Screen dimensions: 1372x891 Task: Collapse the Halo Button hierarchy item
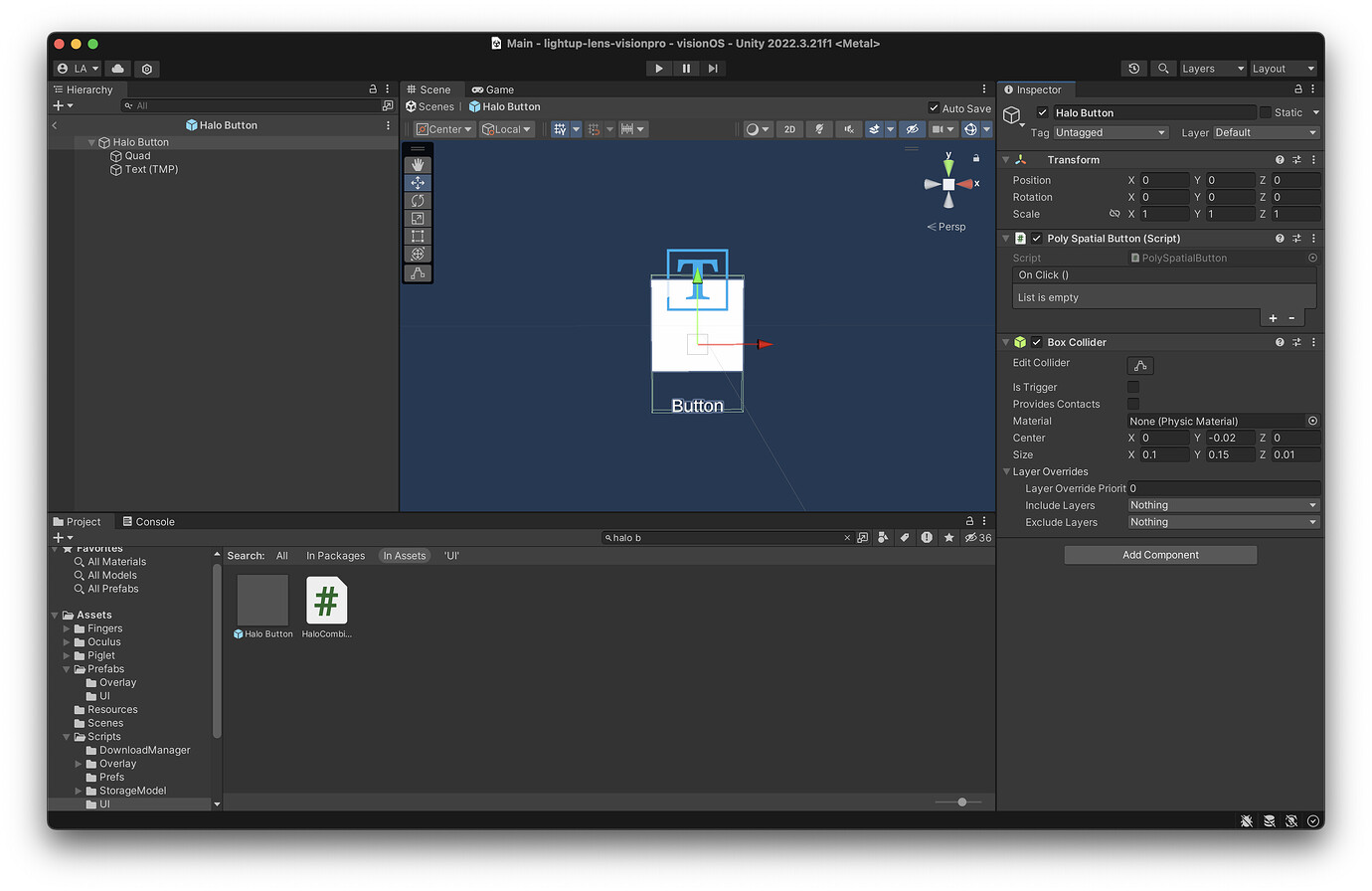click(90, 141)
